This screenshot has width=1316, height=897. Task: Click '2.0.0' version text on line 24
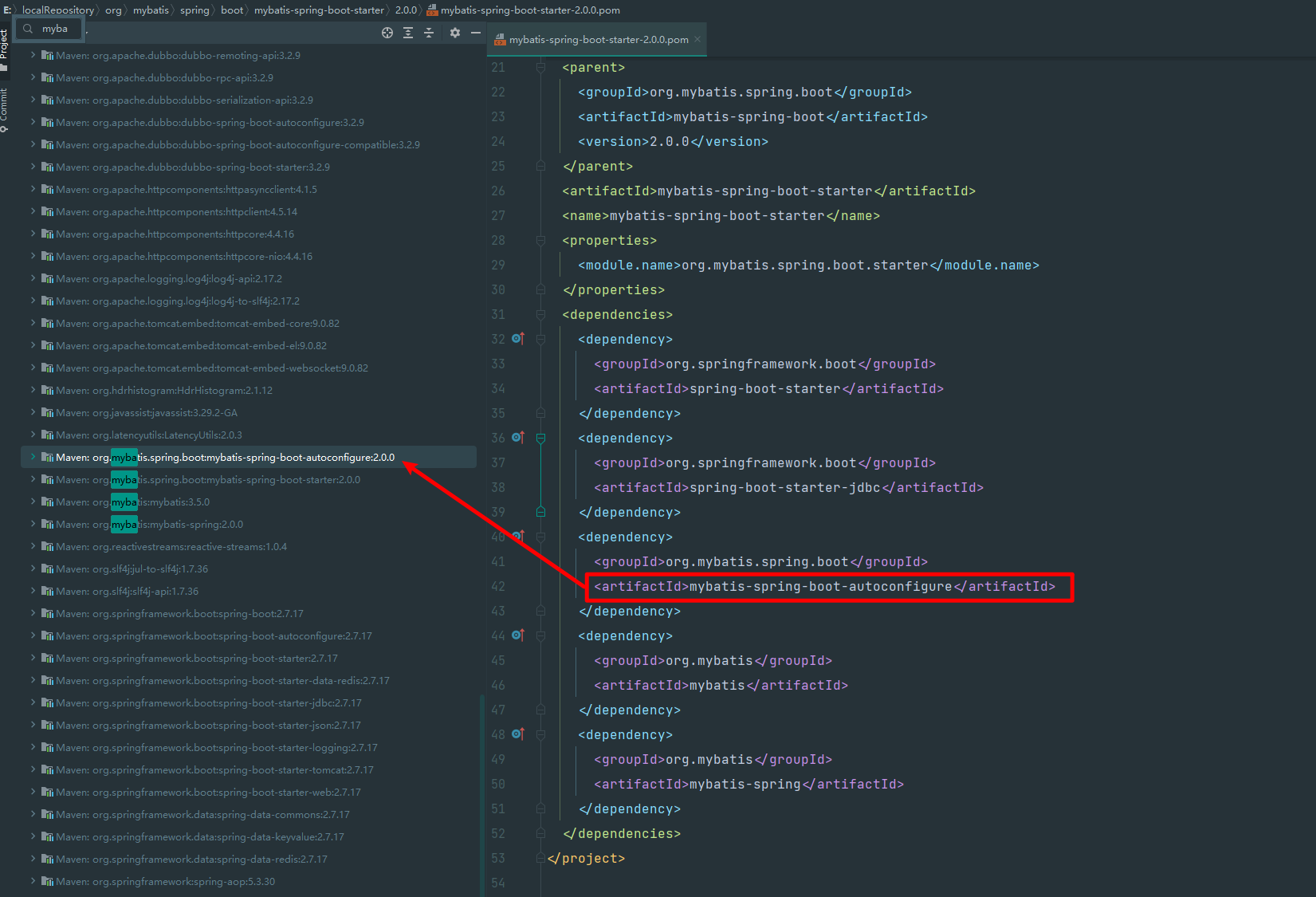point(670,142)
